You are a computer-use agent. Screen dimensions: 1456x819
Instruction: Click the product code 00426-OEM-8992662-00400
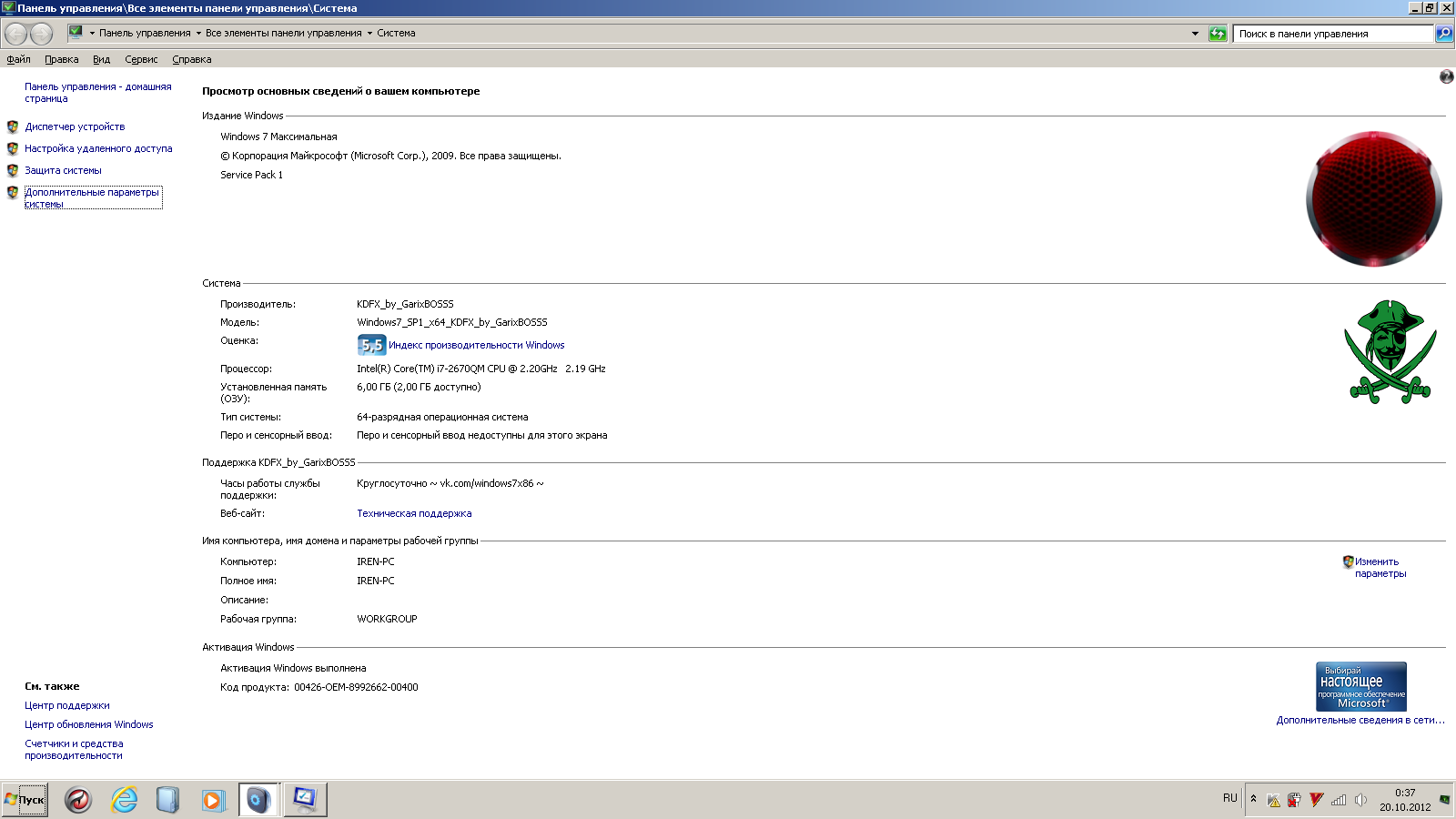[x=356, y=687]
